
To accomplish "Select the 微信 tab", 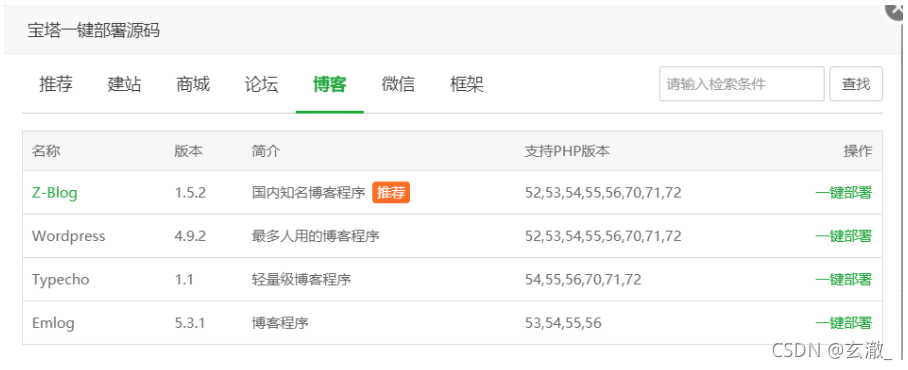I will pyautogui.click(x=398, y=85).
